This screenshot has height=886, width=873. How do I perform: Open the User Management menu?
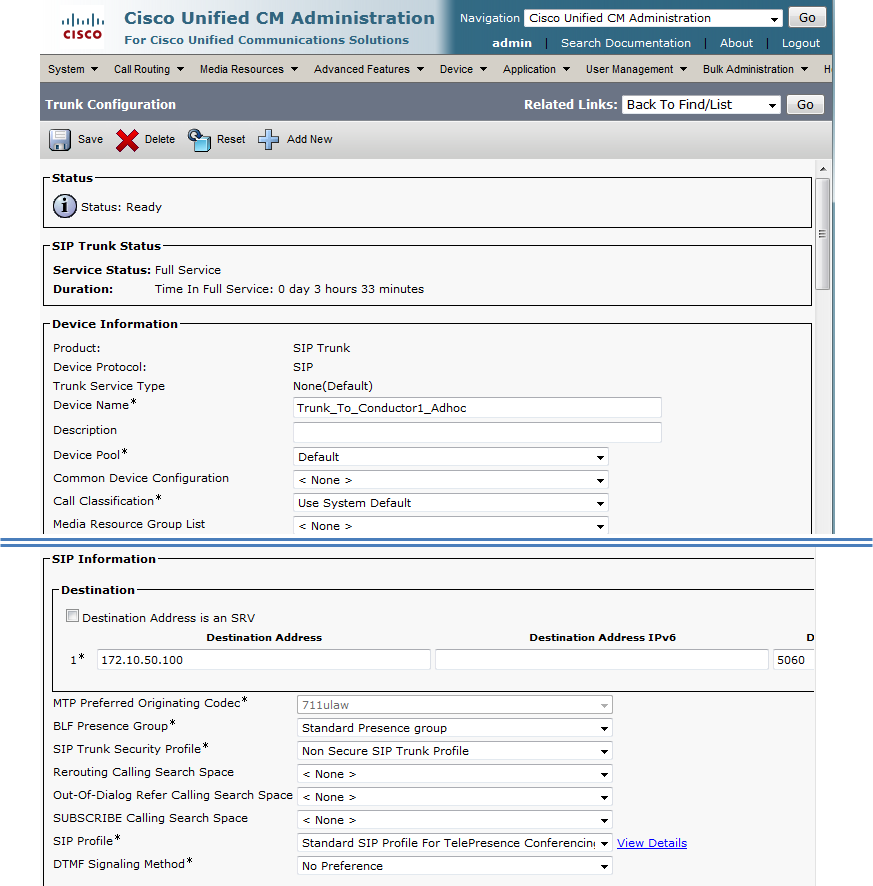pyautogui.click(x=636, y=69)
